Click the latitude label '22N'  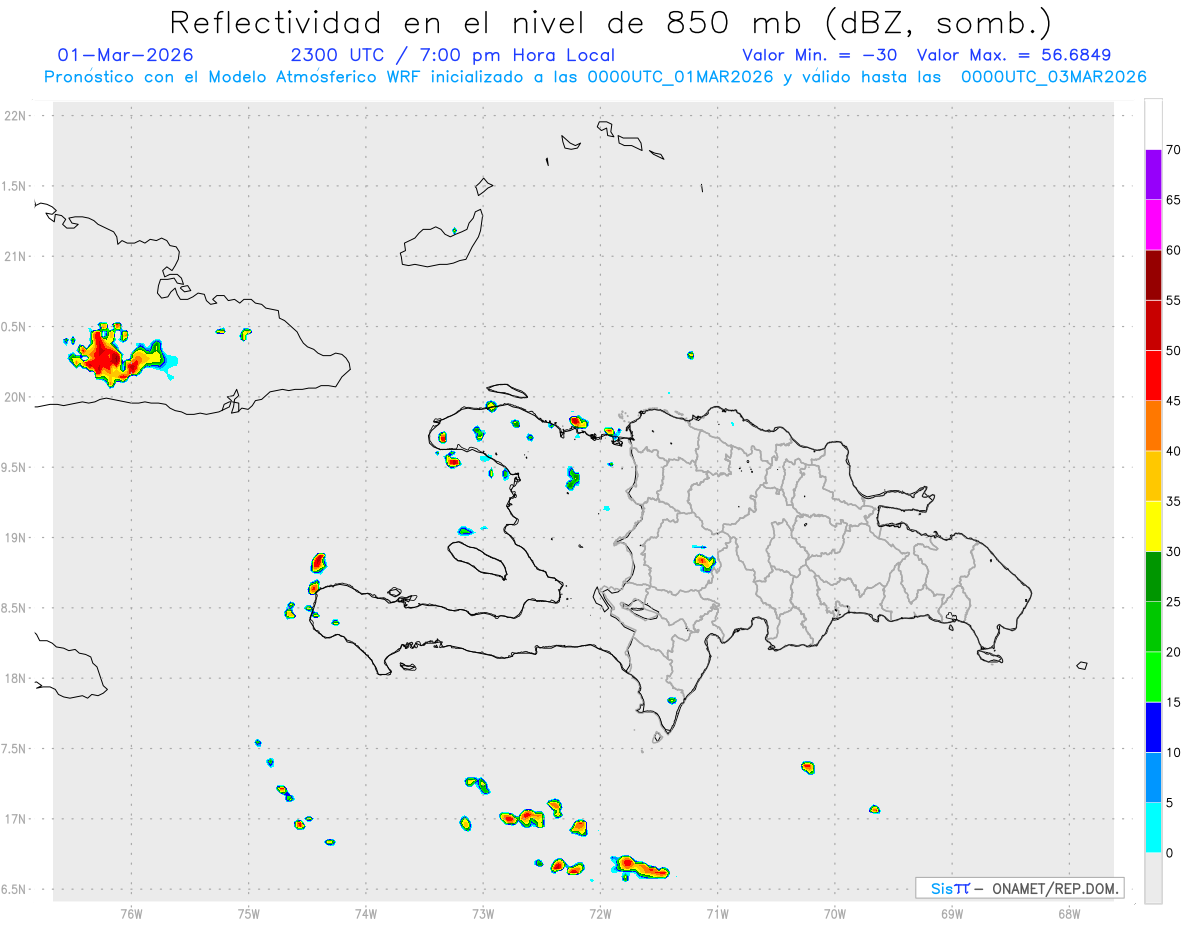(15, 116)
